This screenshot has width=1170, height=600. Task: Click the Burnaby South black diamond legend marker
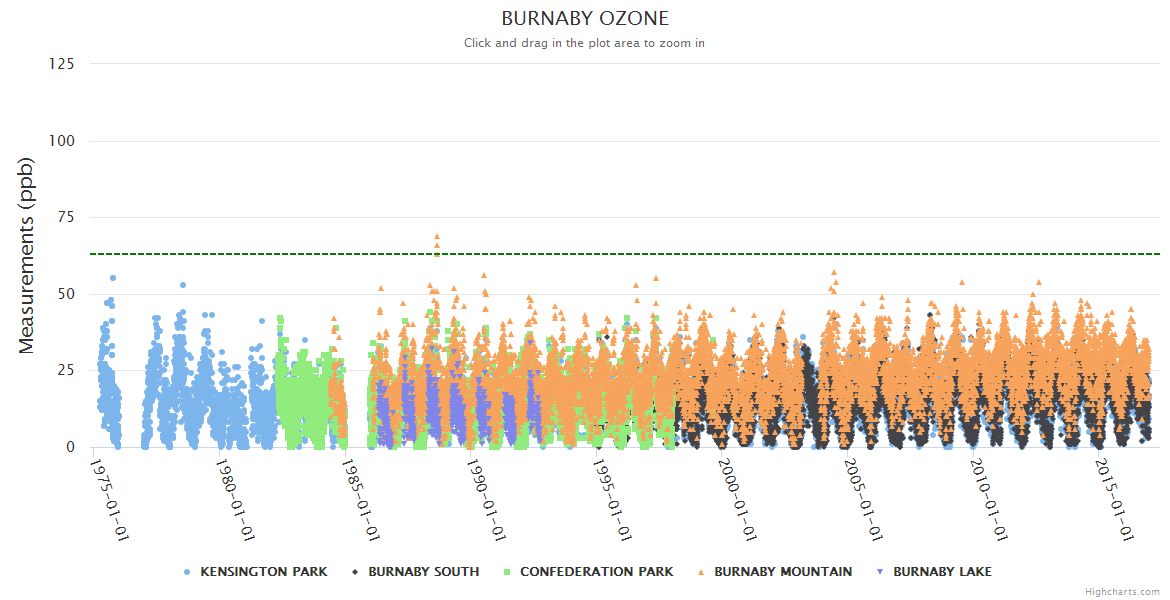pos(356,572)
